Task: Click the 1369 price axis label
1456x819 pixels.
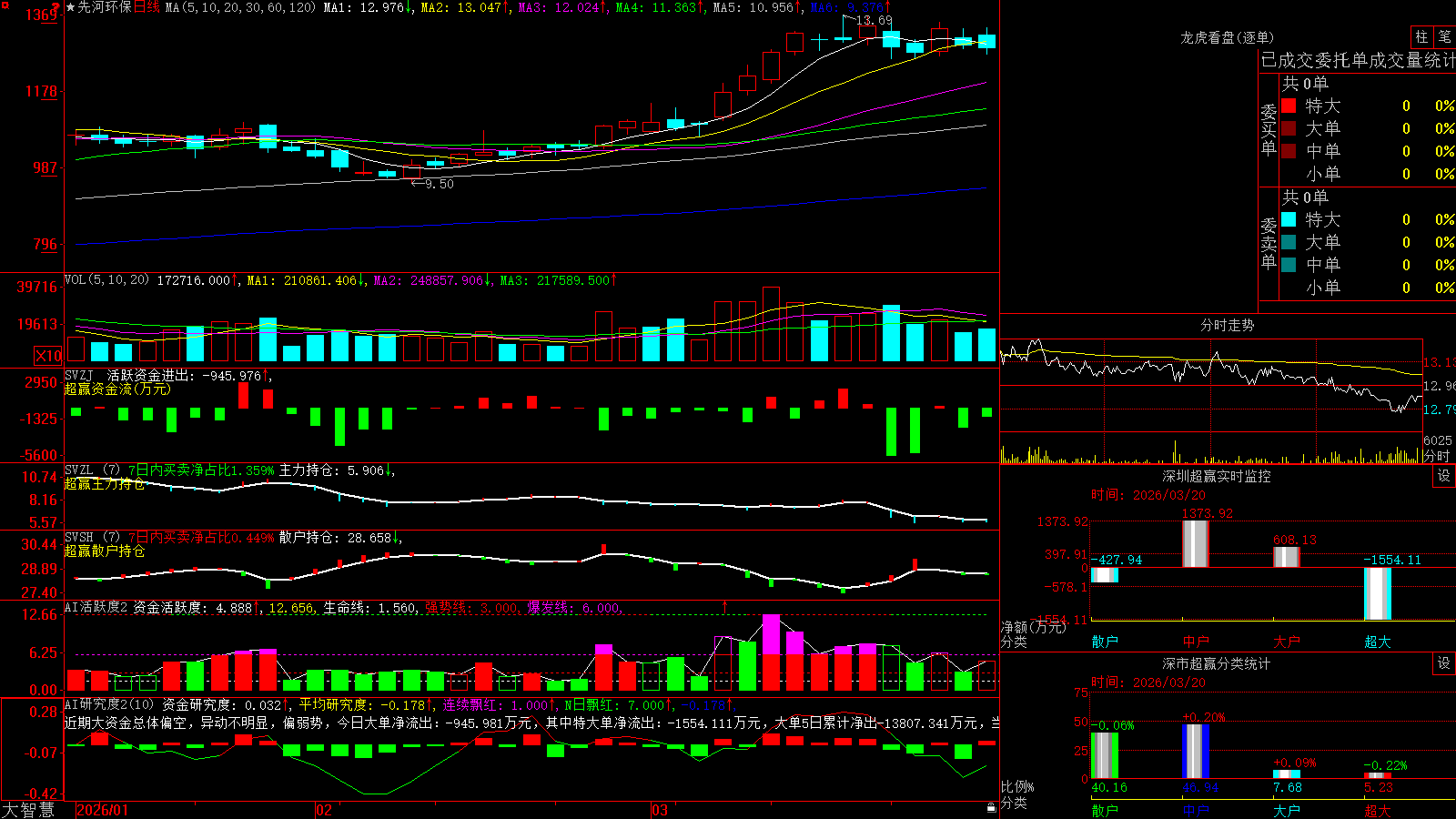Action: pyautogui.click(x=42, y=15)
